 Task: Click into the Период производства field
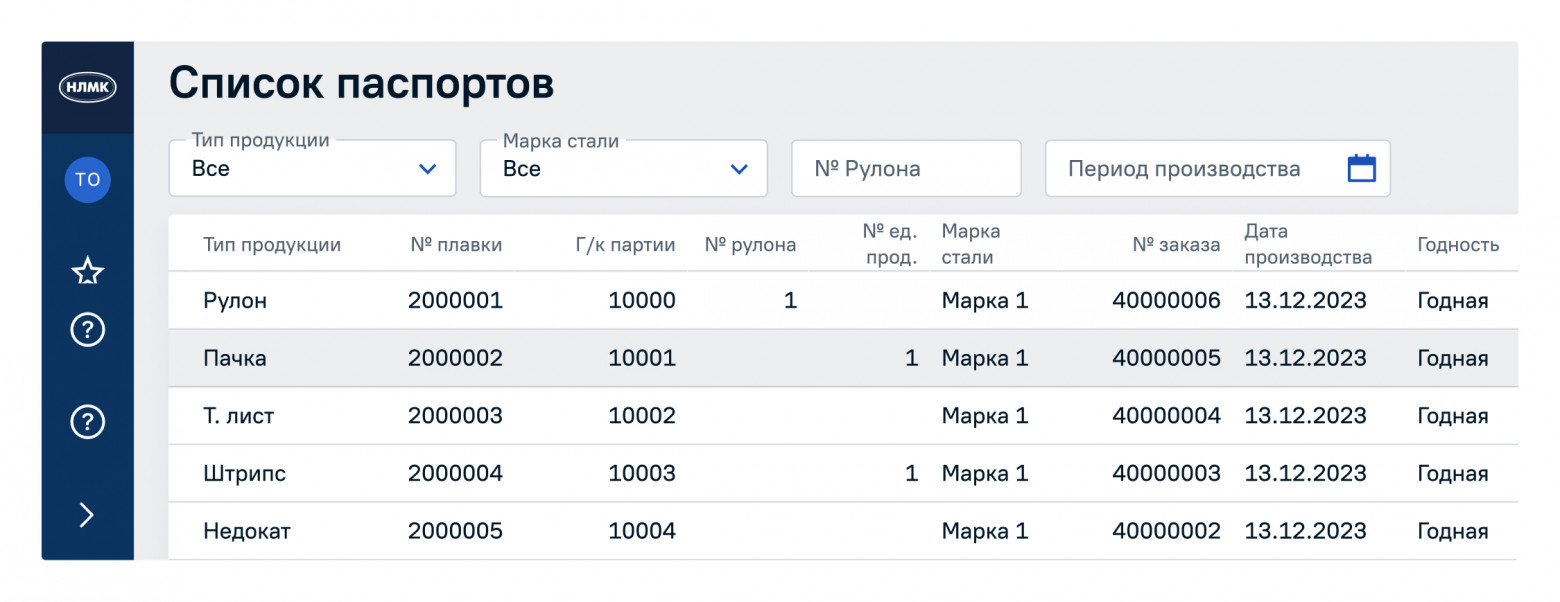coord(1190,168)
